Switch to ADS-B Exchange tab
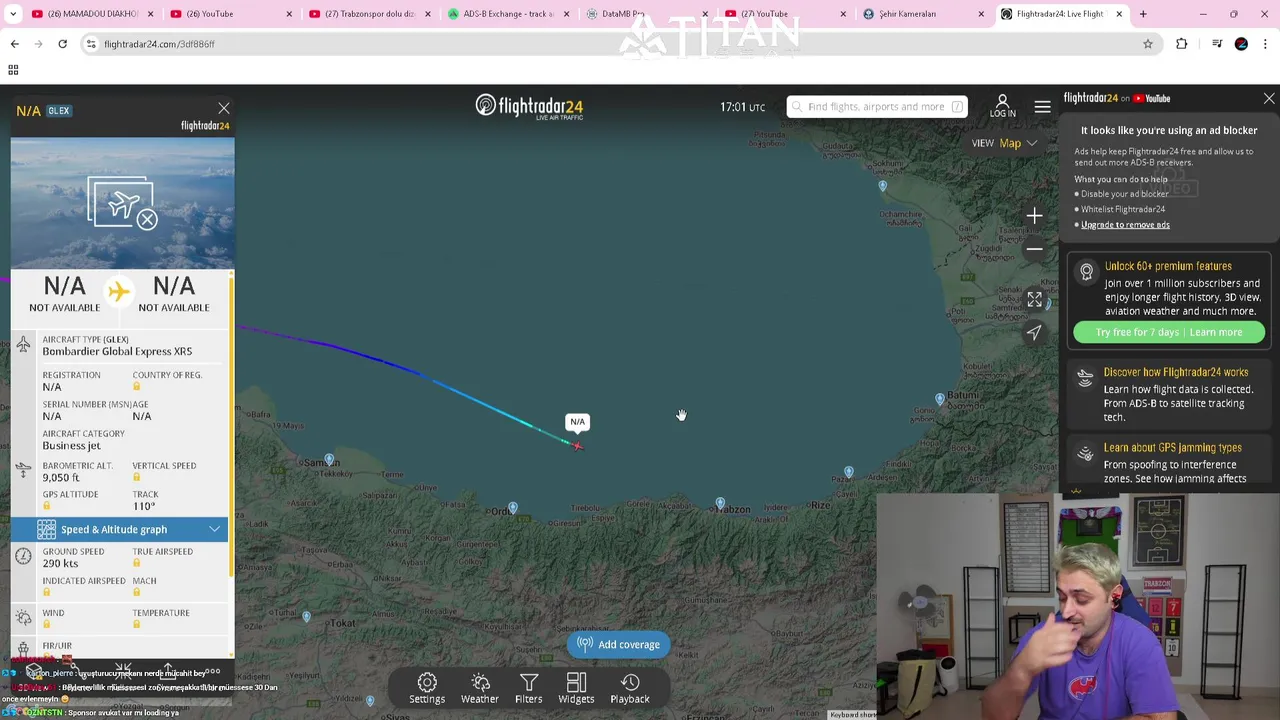Screen dimensions: 1280x720 tap(506, 14)
